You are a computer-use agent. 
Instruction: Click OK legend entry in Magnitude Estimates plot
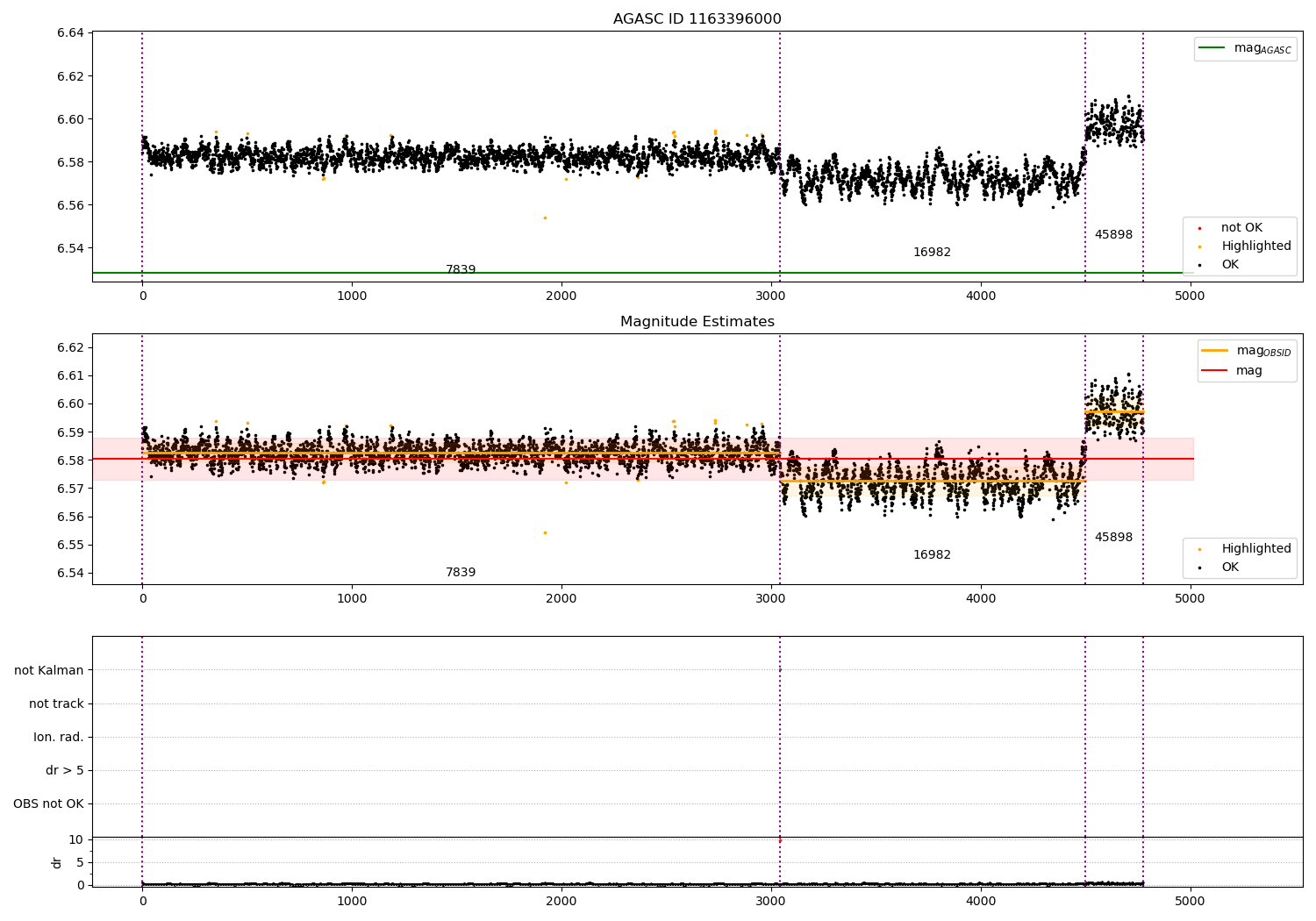(x=1218, y=568)
